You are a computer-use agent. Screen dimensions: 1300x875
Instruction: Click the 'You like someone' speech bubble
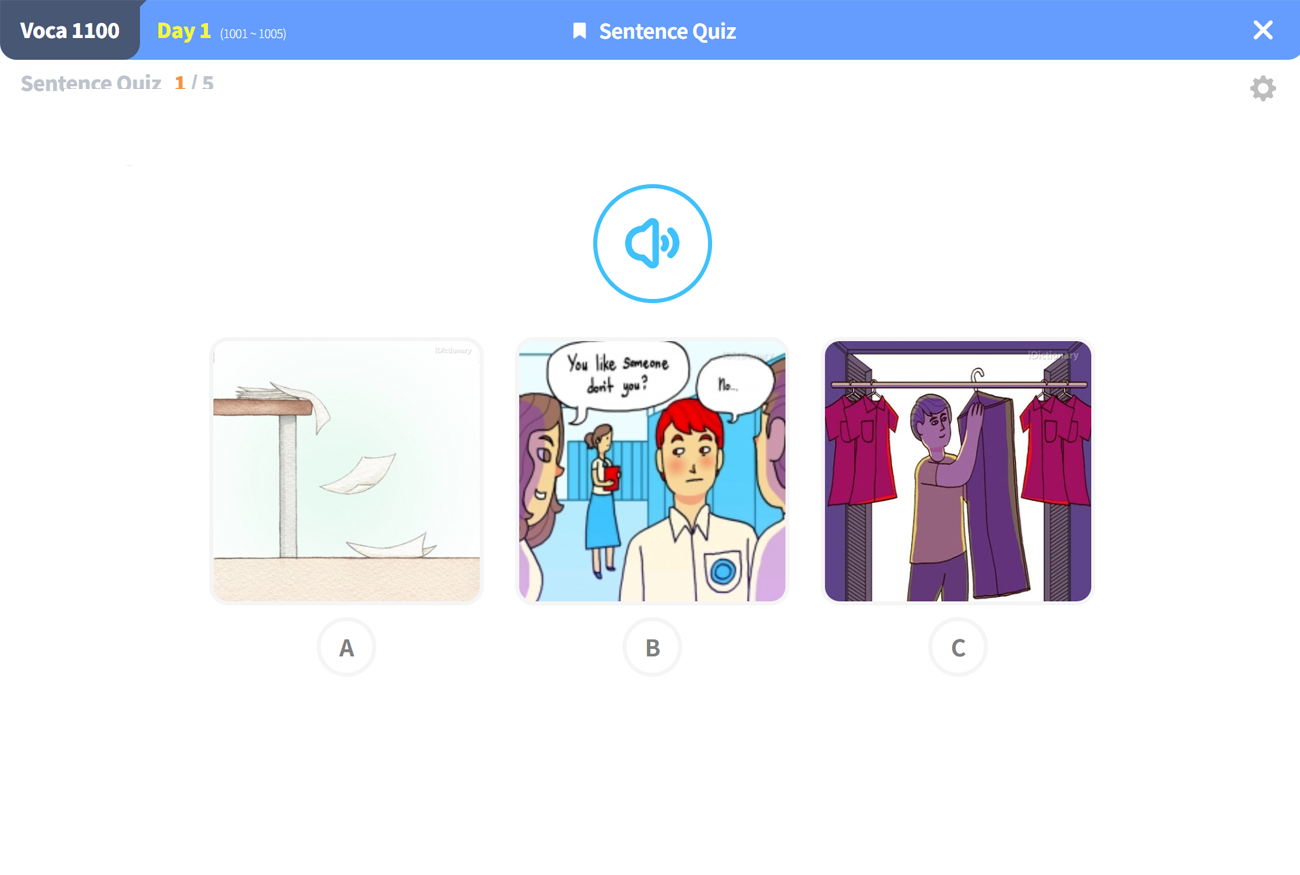point(617,374)
